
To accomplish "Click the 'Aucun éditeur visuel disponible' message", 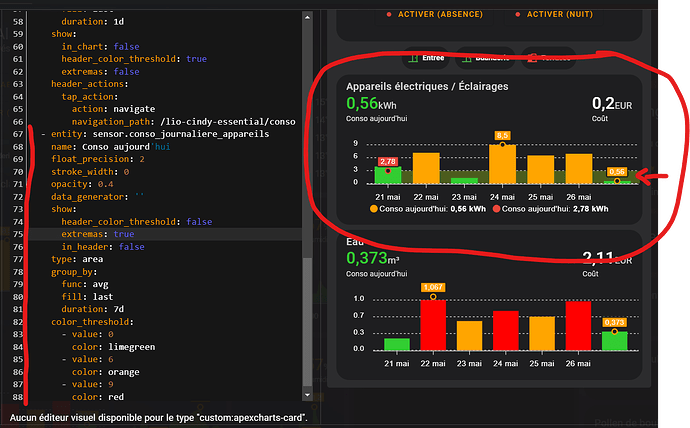I will pos(158,418).
